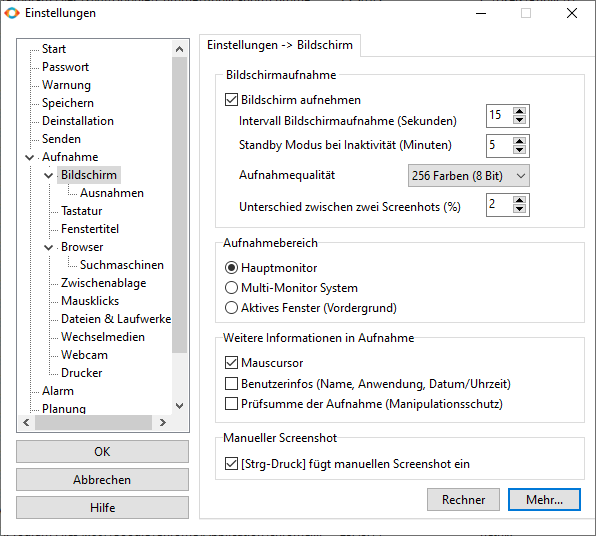
Task: Select Multi-Monitor System option
Action: (231, 287)
